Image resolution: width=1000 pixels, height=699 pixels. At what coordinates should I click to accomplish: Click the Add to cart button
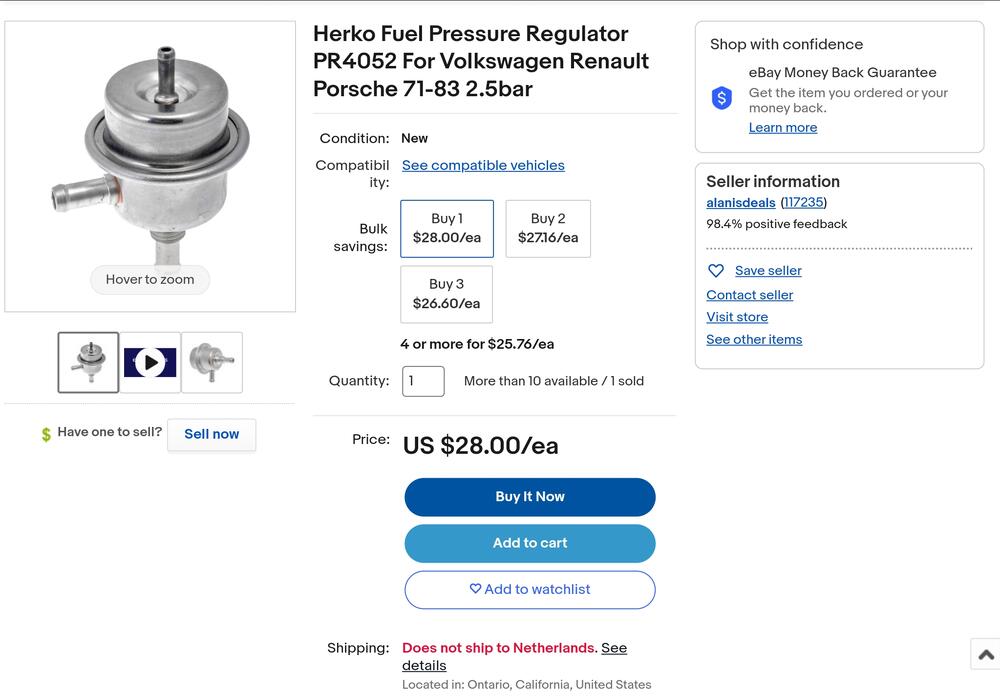tap(529, 543)
